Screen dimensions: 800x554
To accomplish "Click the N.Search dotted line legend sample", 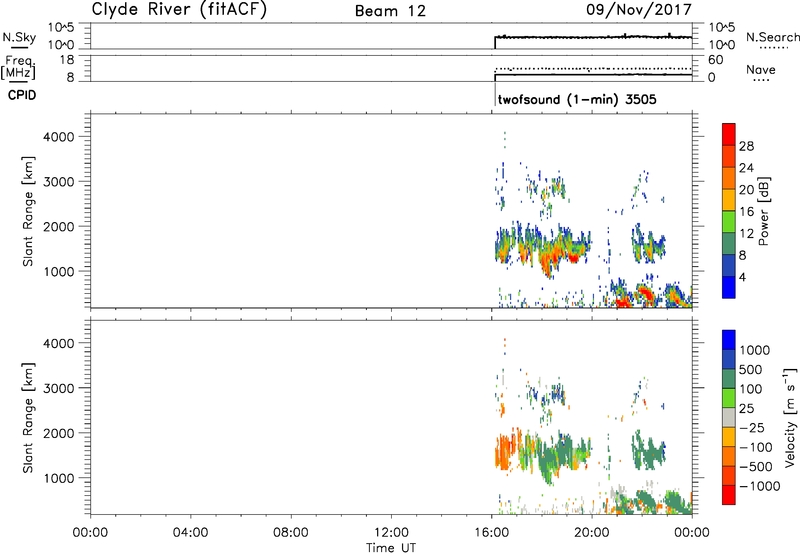I will [773, 48].
